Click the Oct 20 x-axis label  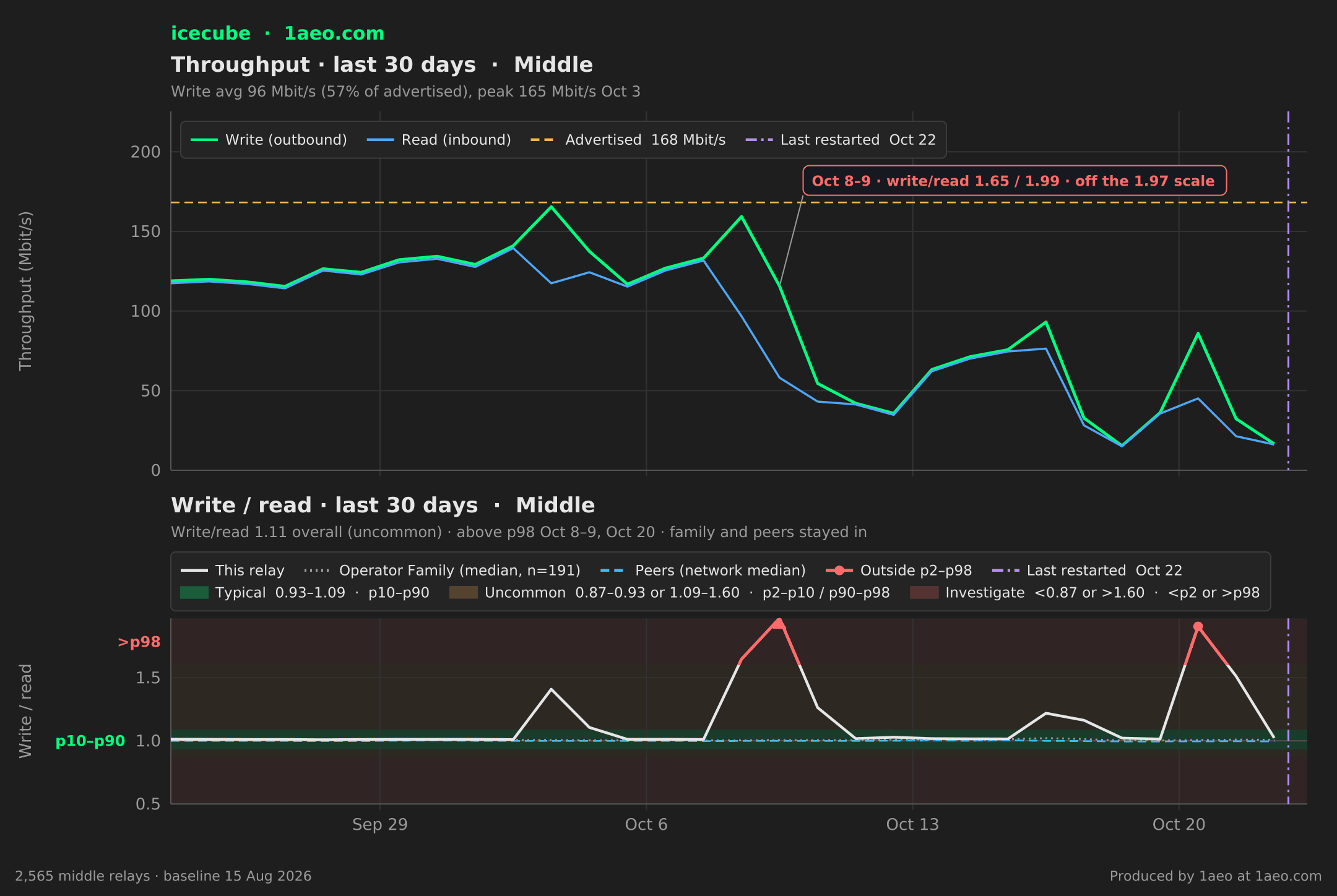click(x=1179, y=824)
